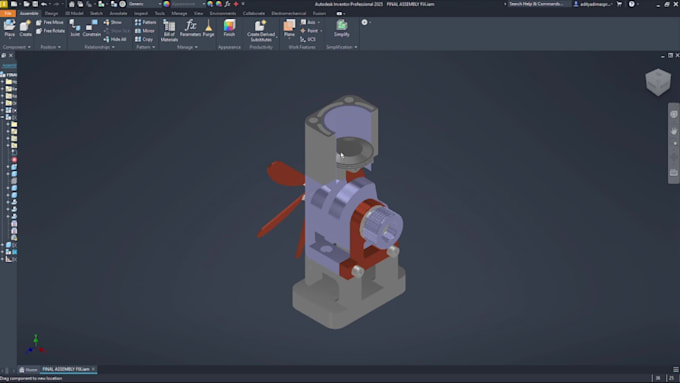The height and width of the screenshot is (383, 680).
Task: Click the Create component icon
Action: [x=25, y=28]
